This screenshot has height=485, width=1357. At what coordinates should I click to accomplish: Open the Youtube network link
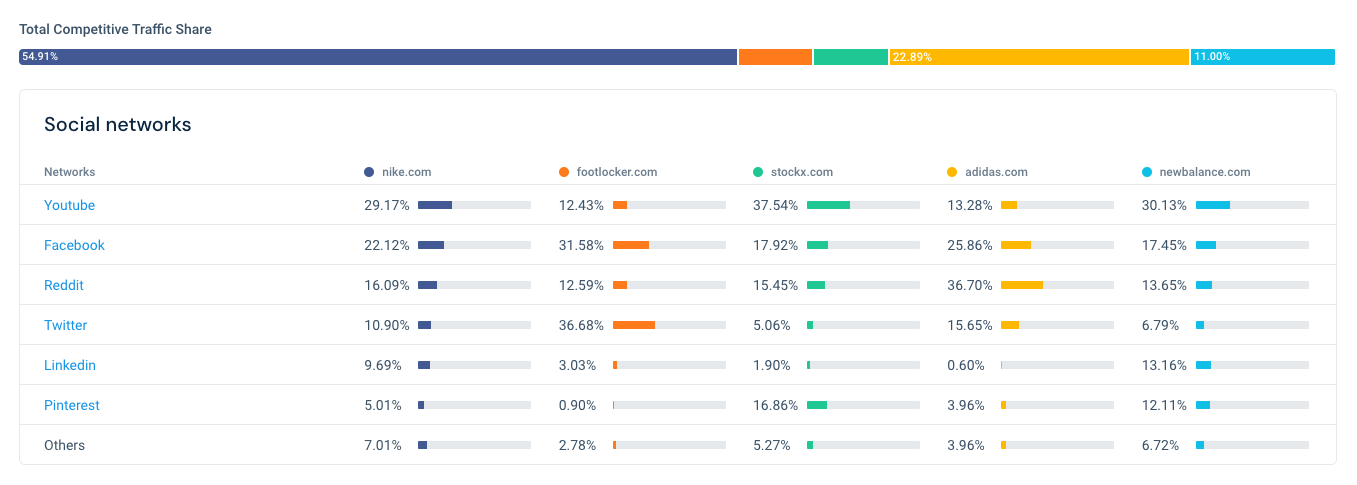[69, 205]
